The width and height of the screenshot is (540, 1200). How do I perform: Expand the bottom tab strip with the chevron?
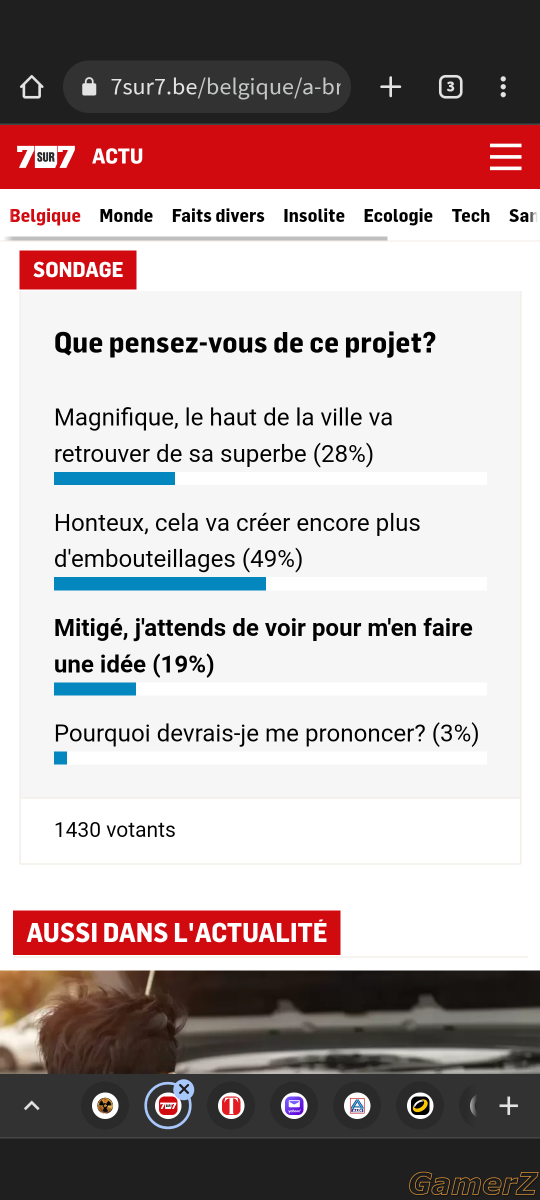(32, 1105)
